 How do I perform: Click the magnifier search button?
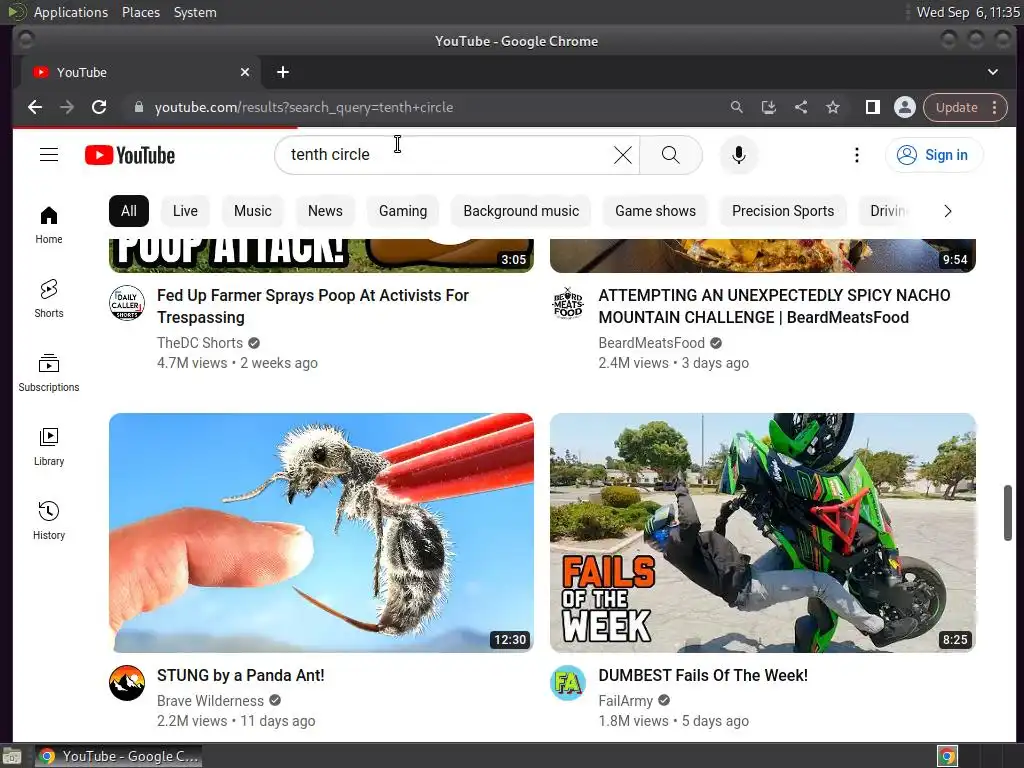(x=671, y=155)
